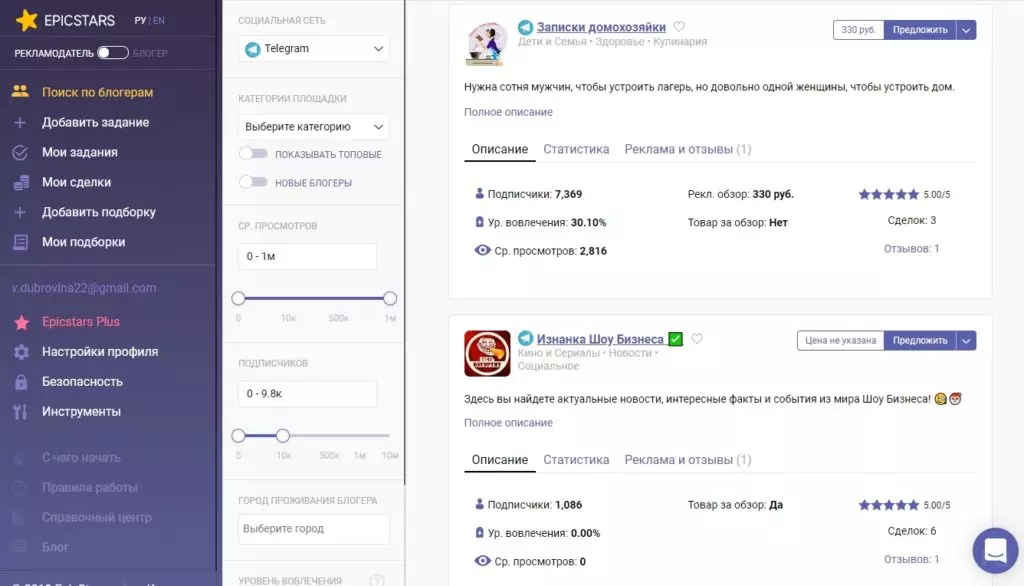Click the account email v.dubrovina22@gmail.com
The height and width of the screenshot is (586, 1024).
[x=84, y=288]
